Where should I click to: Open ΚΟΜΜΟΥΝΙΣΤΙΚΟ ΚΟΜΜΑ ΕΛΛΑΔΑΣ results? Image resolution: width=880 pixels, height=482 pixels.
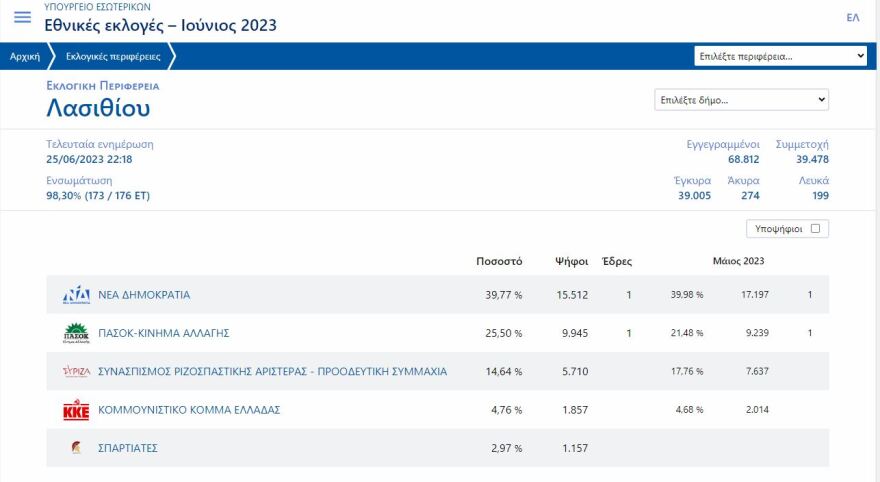point(188,410)
